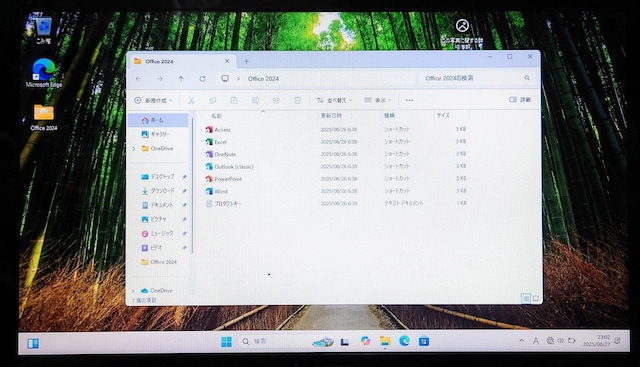Toggle the 詳細 details pane
The image size is (640, 367).
tap(520, 100)
